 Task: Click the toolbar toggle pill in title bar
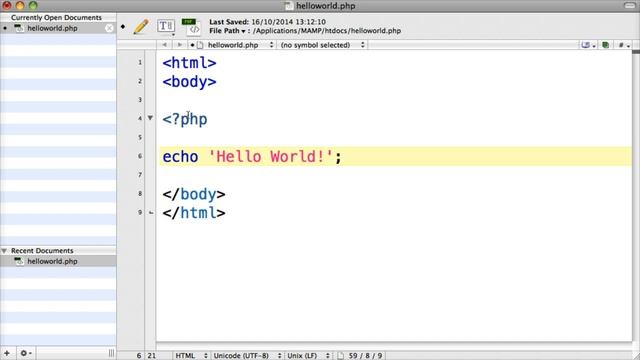[630, 5]
